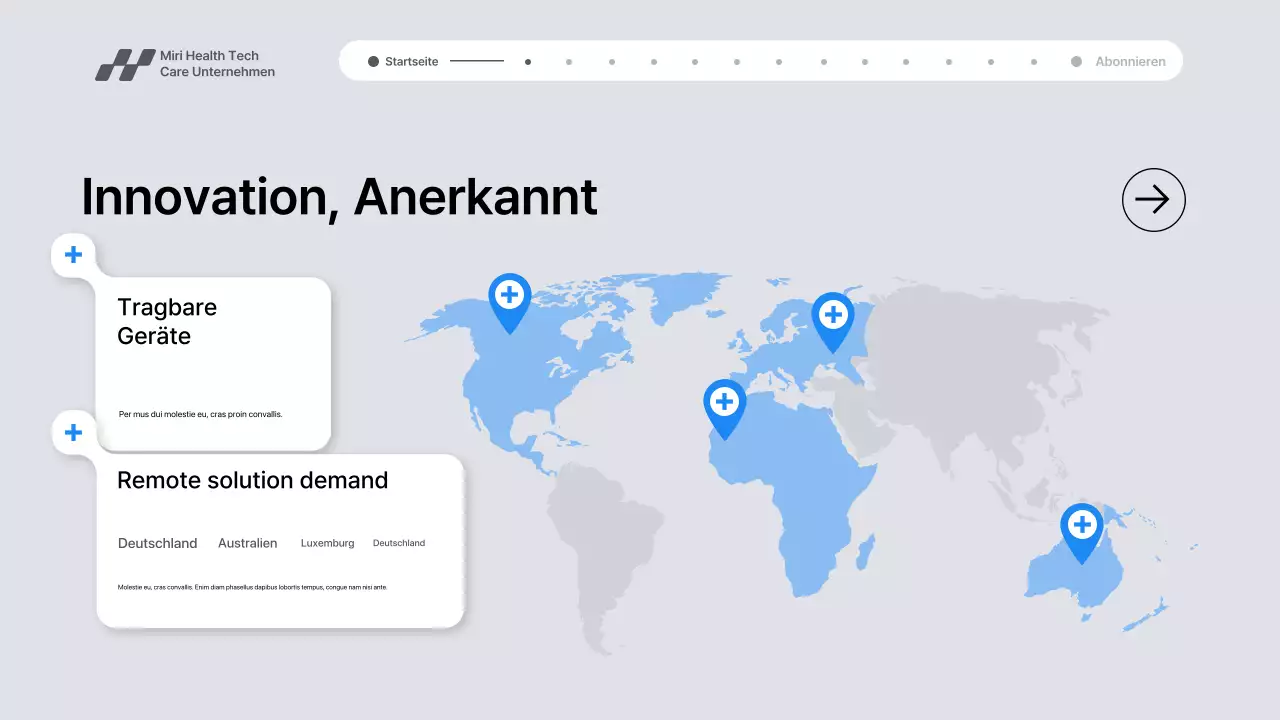Switch to the Australien tab

[247, 543]
